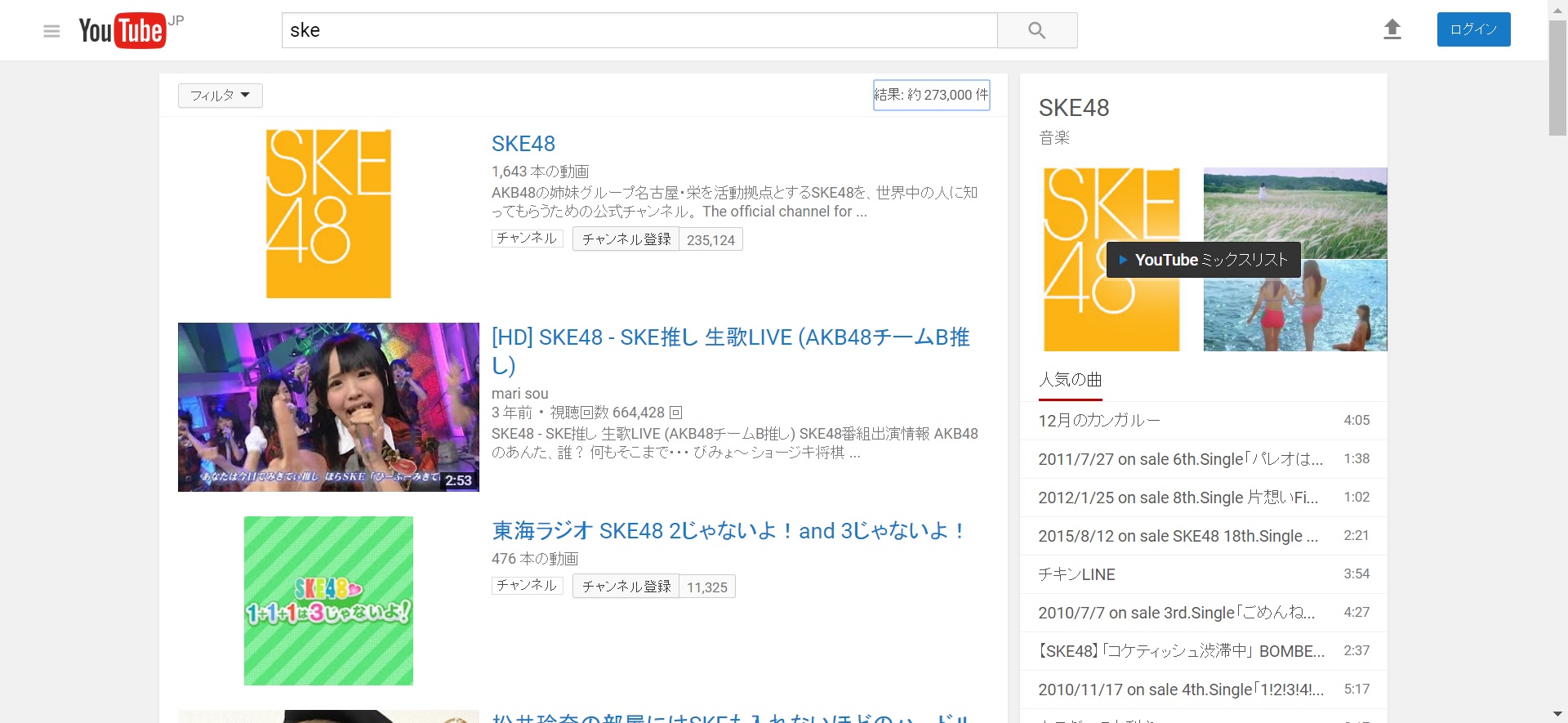Open the SKE48 channel title link
This screenshot has height=723, width=1568.
(x=523, y=144)
